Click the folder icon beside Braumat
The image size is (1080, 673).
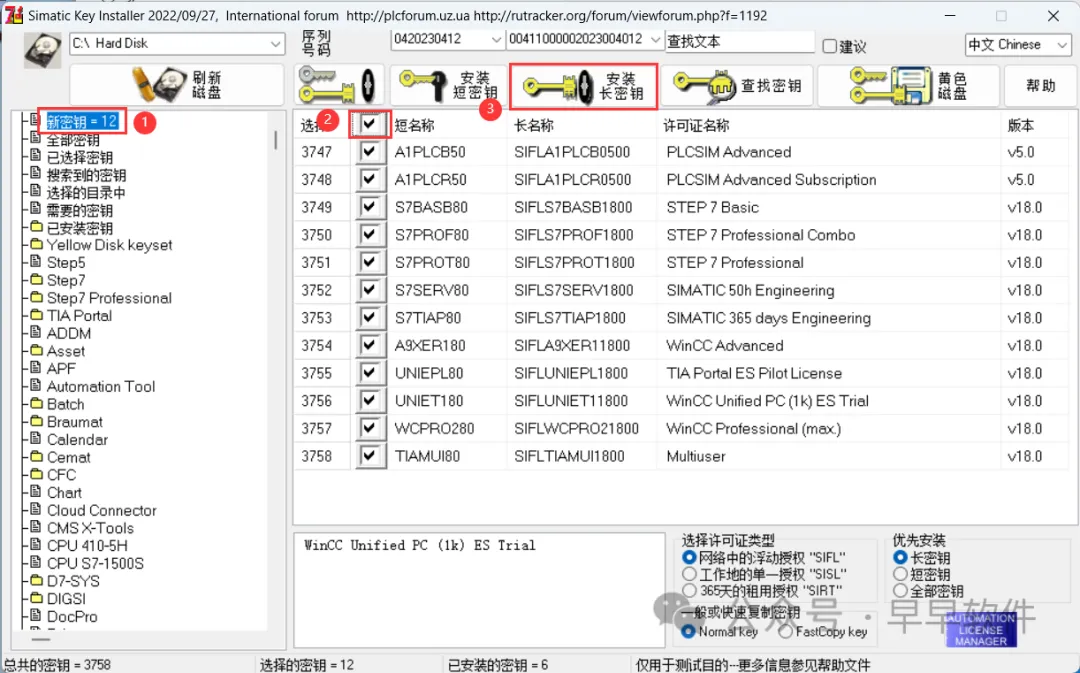point(36,421)
